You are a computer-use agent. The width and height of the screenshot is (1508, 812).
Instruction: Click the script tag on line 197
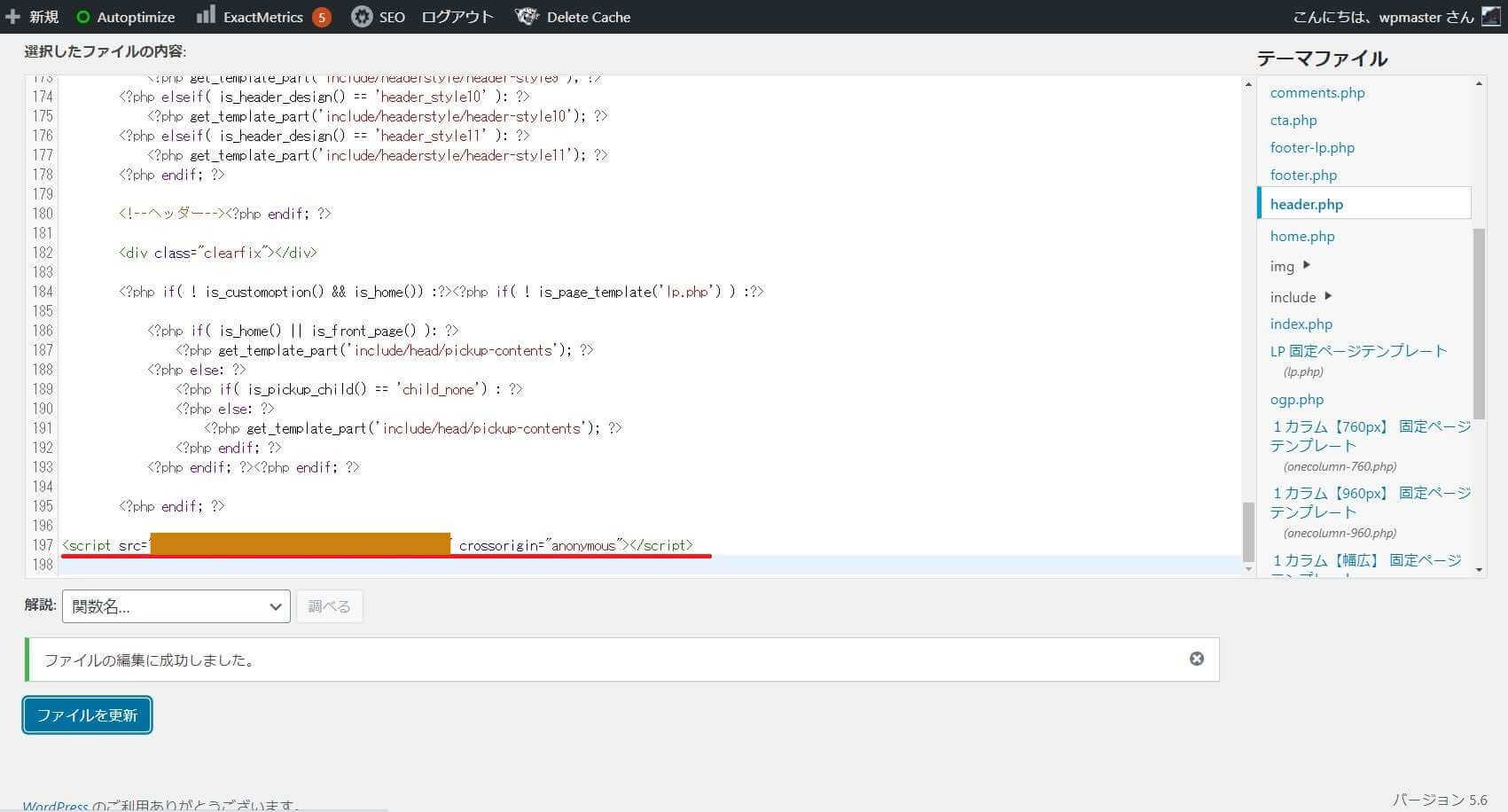pos(378,545)
